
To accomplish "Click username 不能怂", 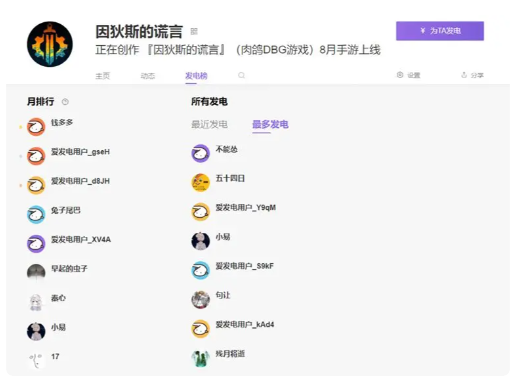I will [227, 149].
